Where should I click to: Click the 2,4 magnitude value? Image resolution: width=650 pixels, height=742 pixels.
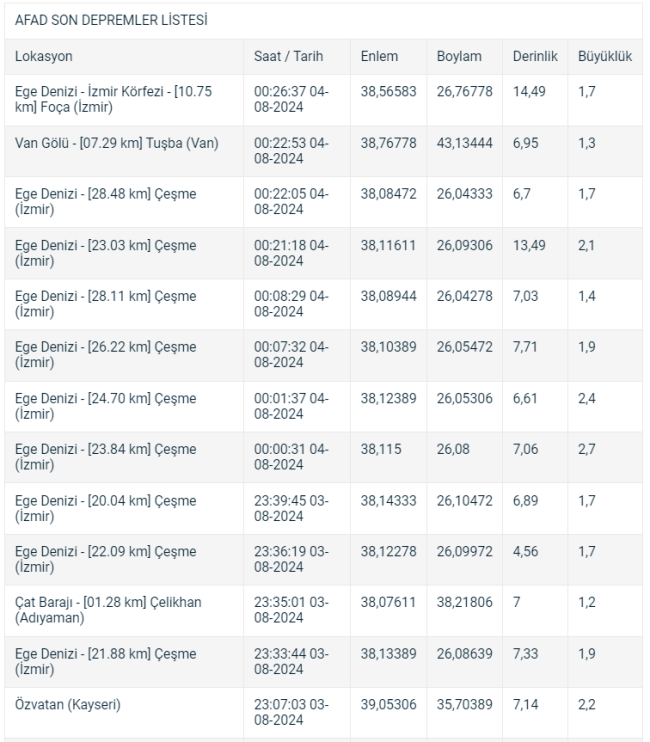[x=587, y=398]
